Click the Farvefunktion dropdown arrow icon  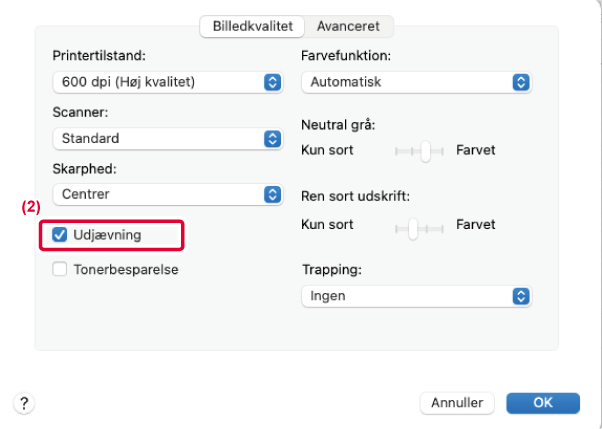519,82
